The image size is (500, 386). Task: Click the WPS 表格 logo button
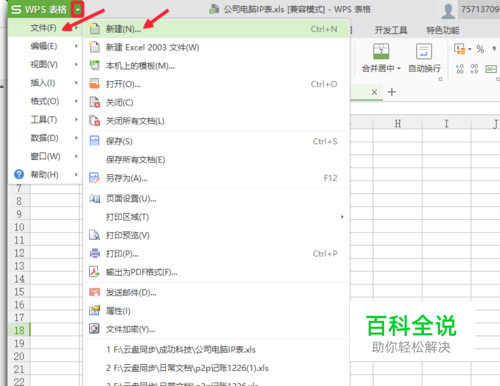point(39,9)
